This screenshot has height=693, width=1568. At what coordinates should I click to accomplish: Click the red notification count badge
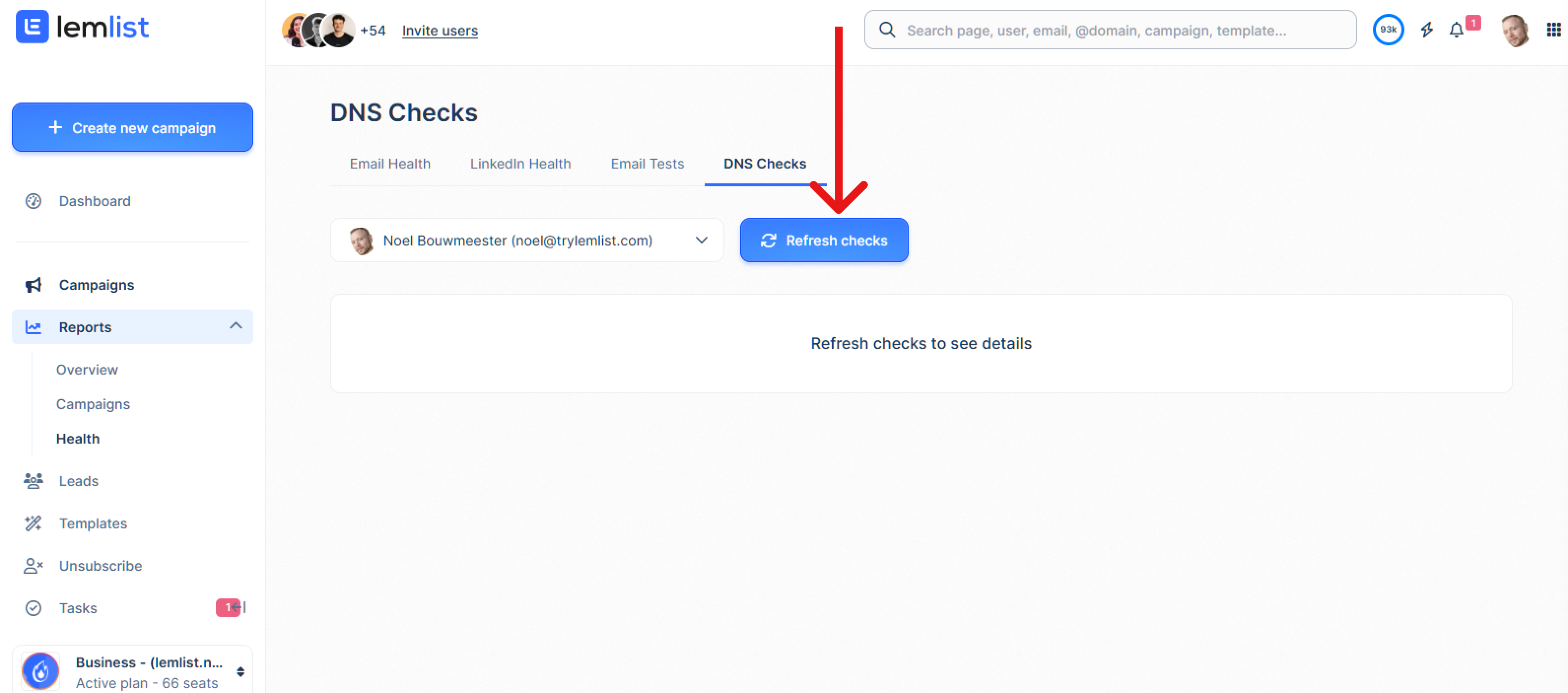point(1473,23)
